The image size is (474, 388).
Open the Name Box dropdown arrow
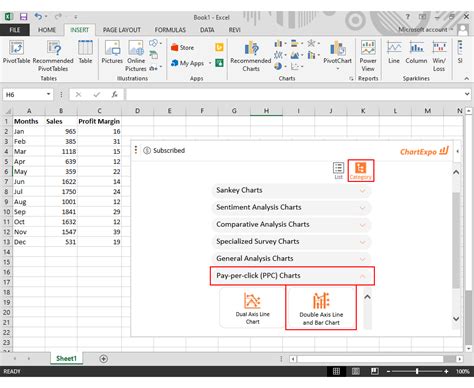[48, 94]
